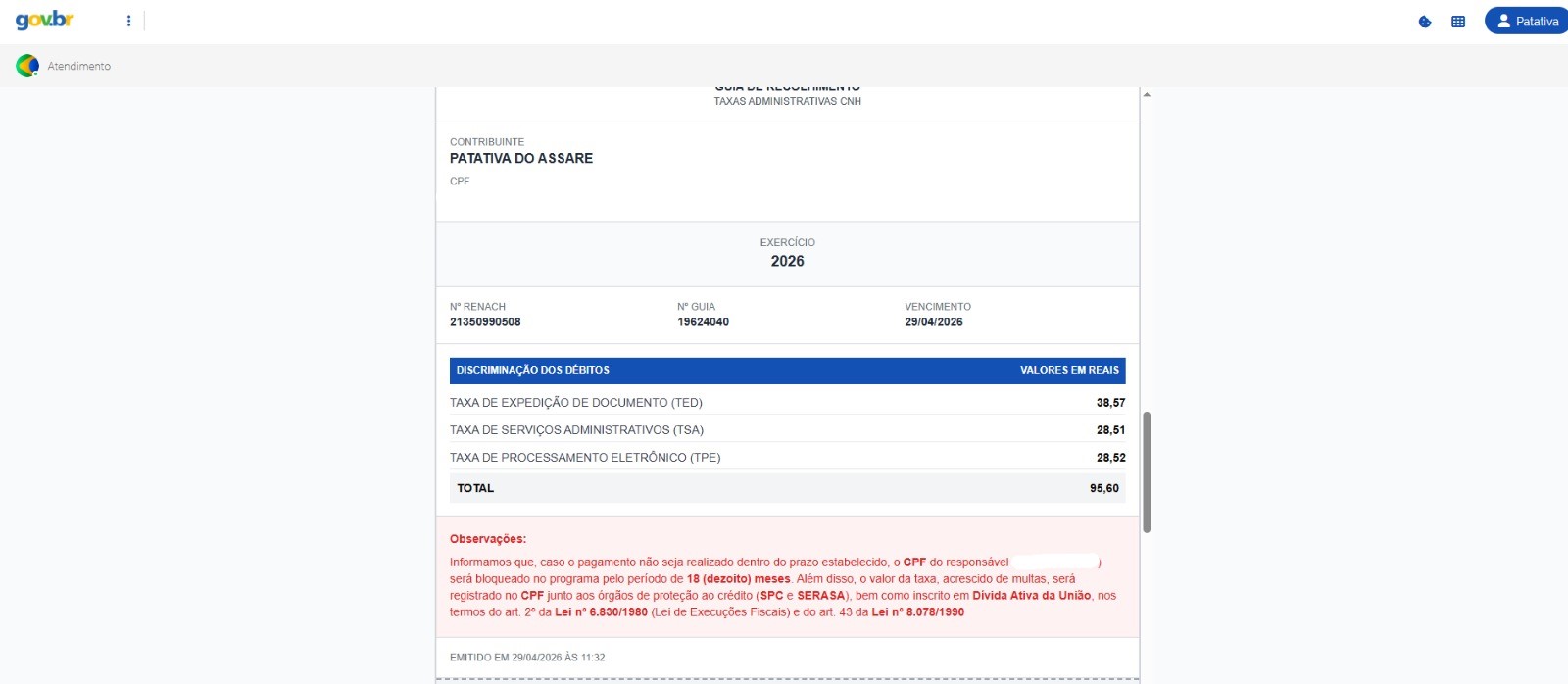This screenshot has width=1568, height=684.
Task: Click the due date 29/04/2026 under Vencimento
Action: [x=933, y=322]
